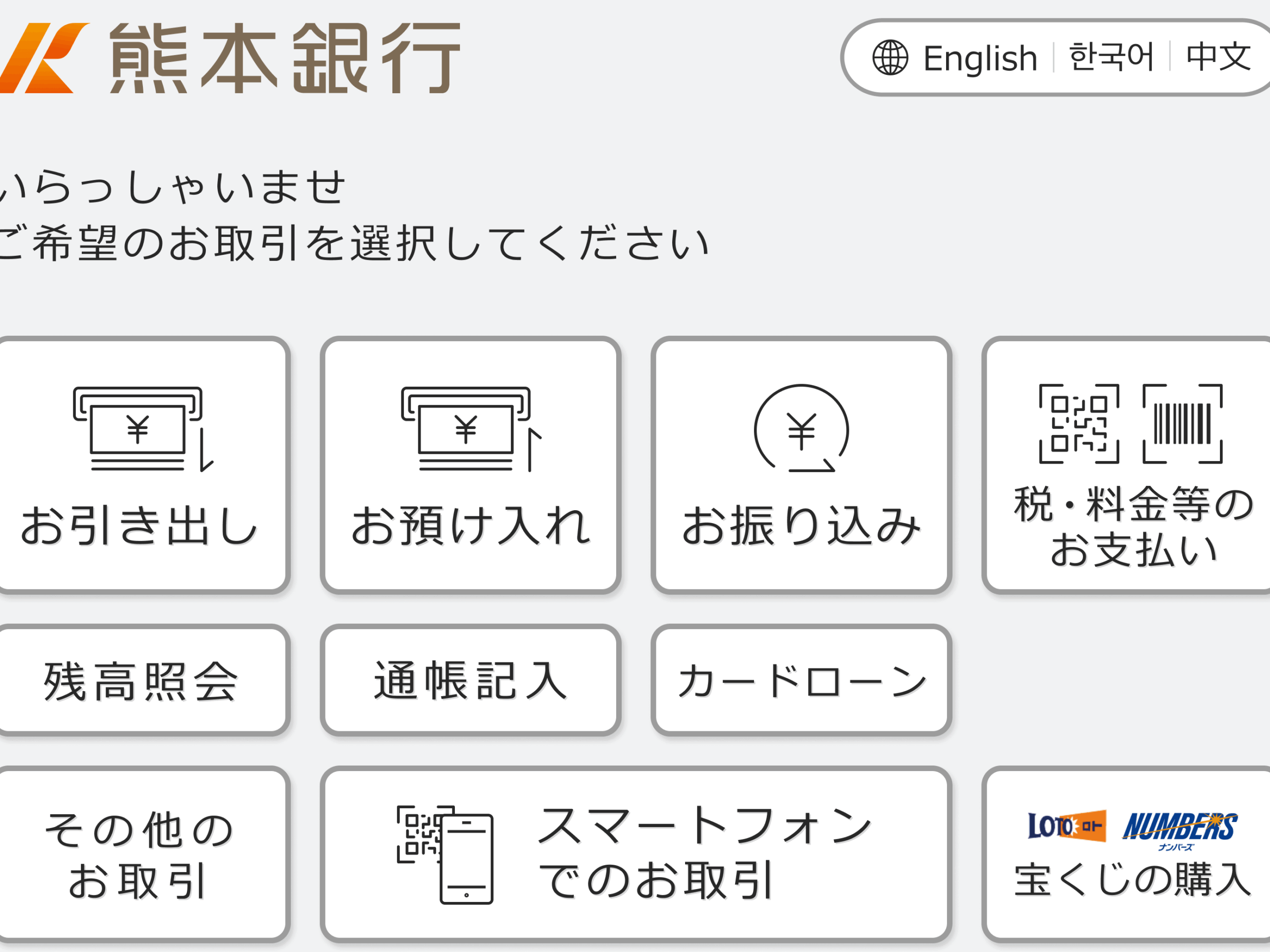Select the smartphone QR icon
Screen dimensions: 1270x952
(445, 854)
